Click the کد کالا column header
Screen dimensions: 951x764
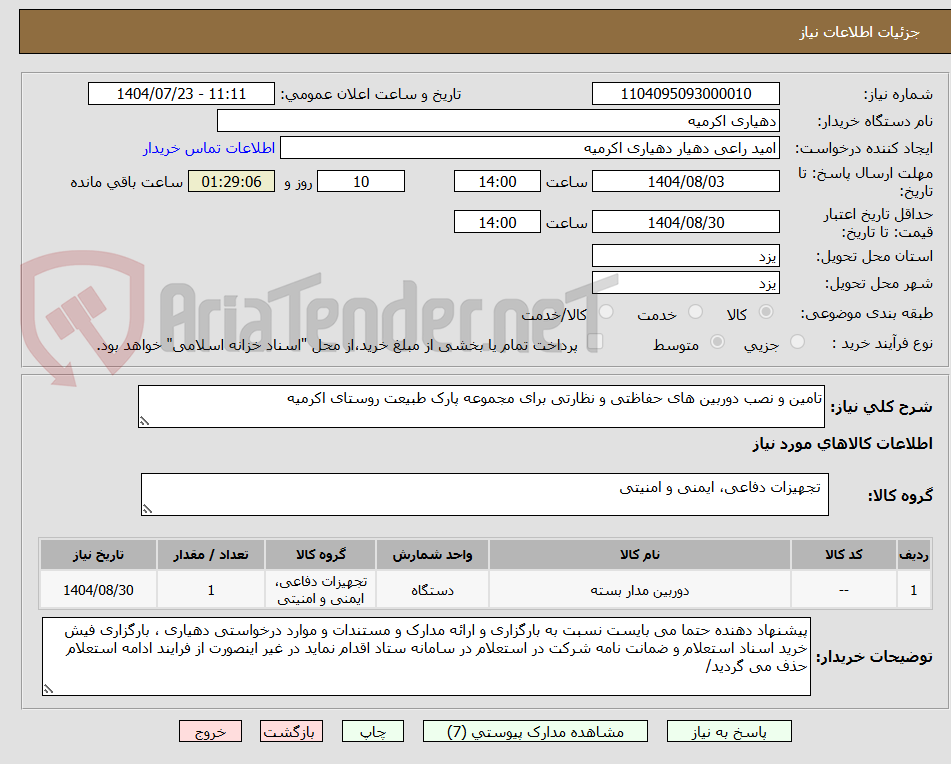pos(844,554)
